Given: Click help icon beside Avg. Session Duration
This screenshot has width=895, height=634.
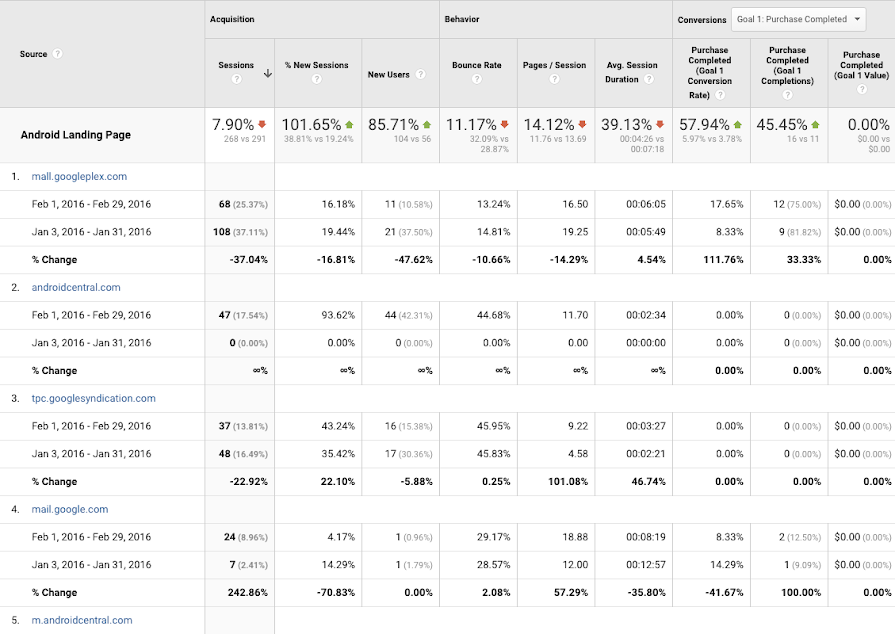Looking at the screenshot, I should [649, 79].
